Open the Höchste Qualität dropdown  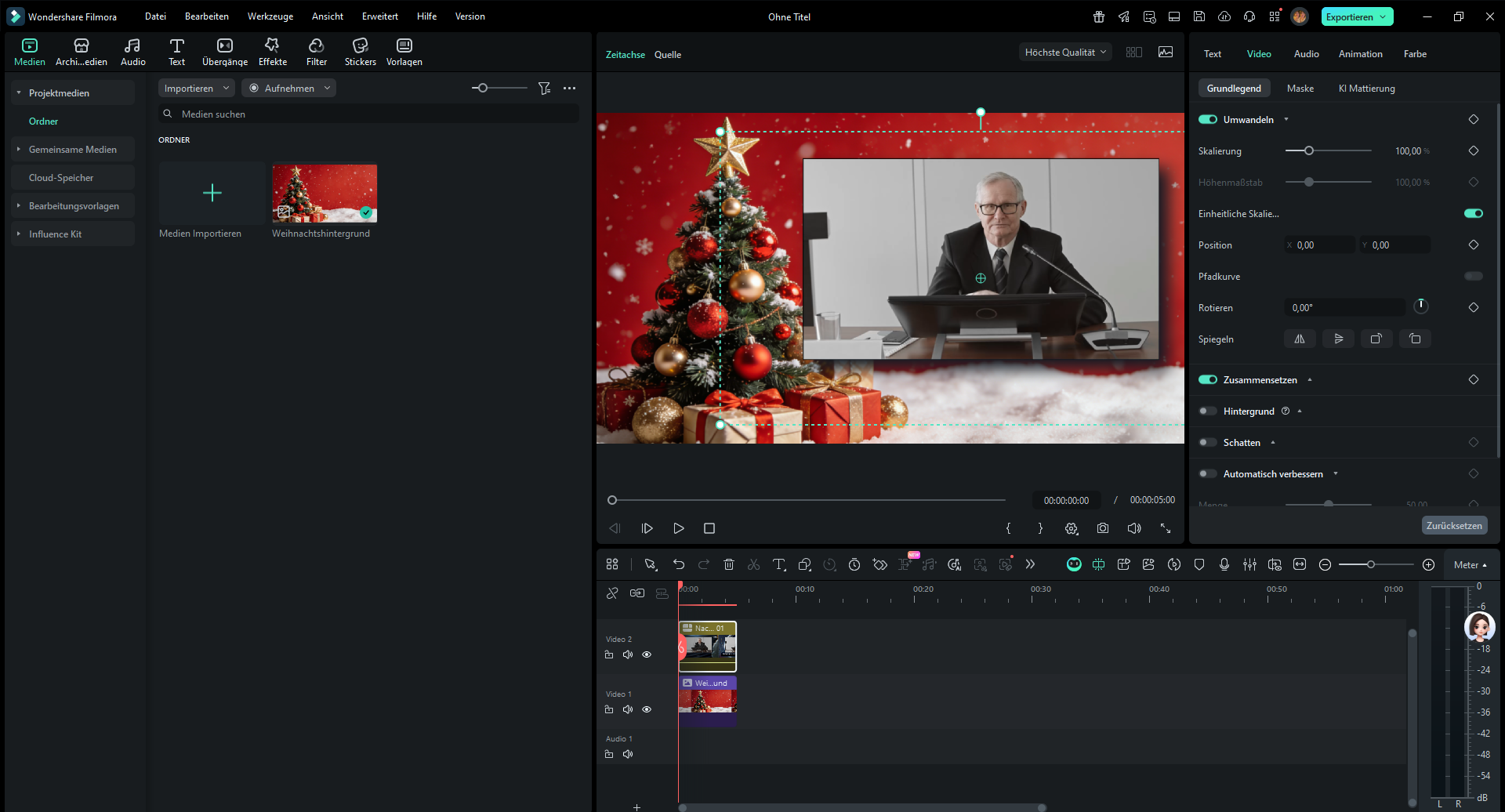click(x=1064, y=53)
